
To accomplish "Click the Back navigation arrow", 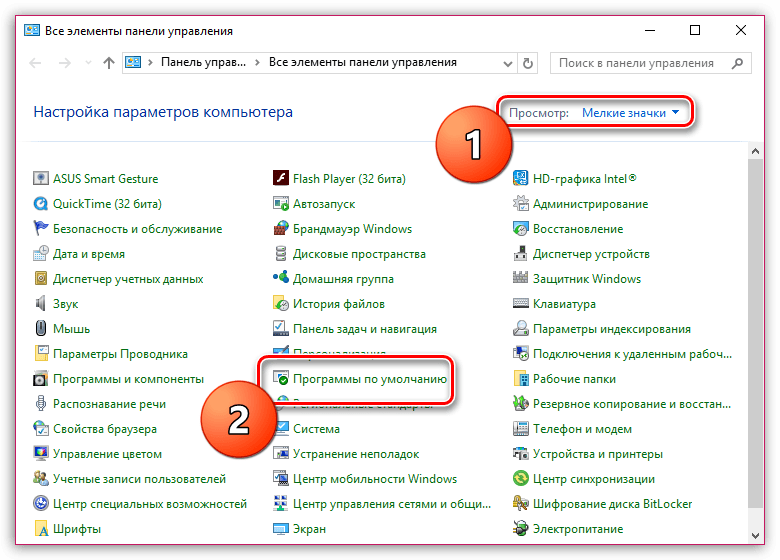I will point(35,63).
